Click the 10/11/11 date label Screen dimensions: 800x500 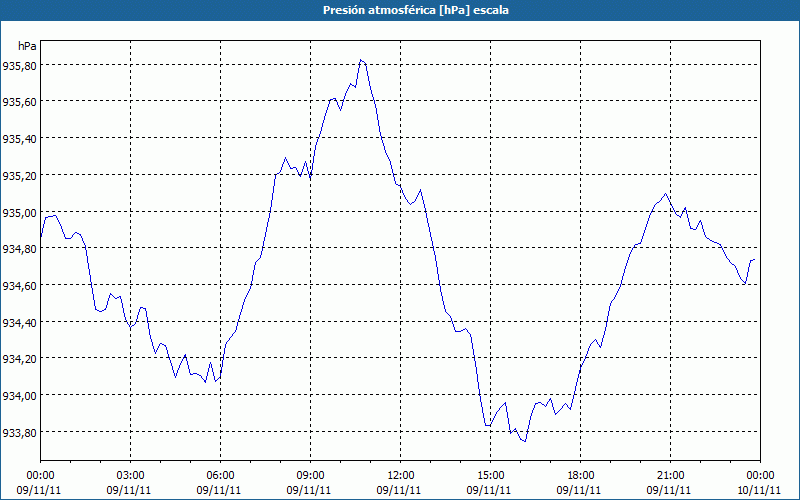pos(759,490)
